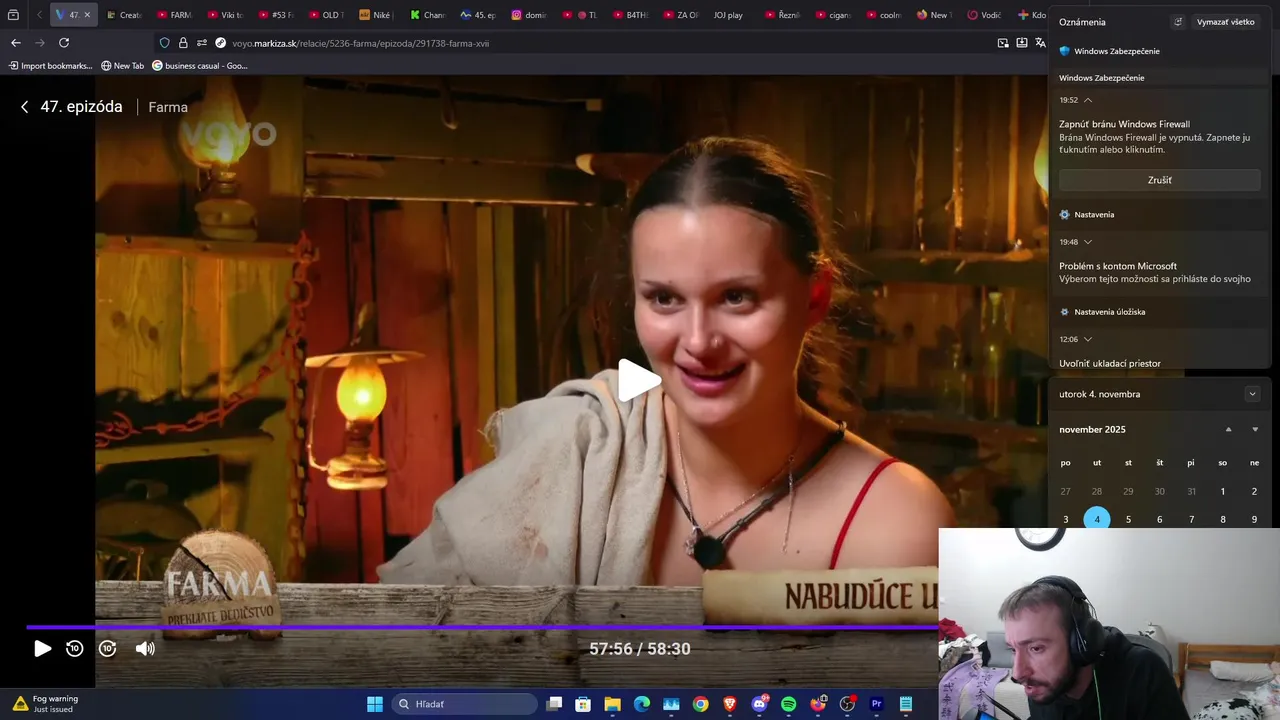This screenshot has width=1280, height=720.
Task: Open the site permissions icon in address bar
Action: [202, 43]
